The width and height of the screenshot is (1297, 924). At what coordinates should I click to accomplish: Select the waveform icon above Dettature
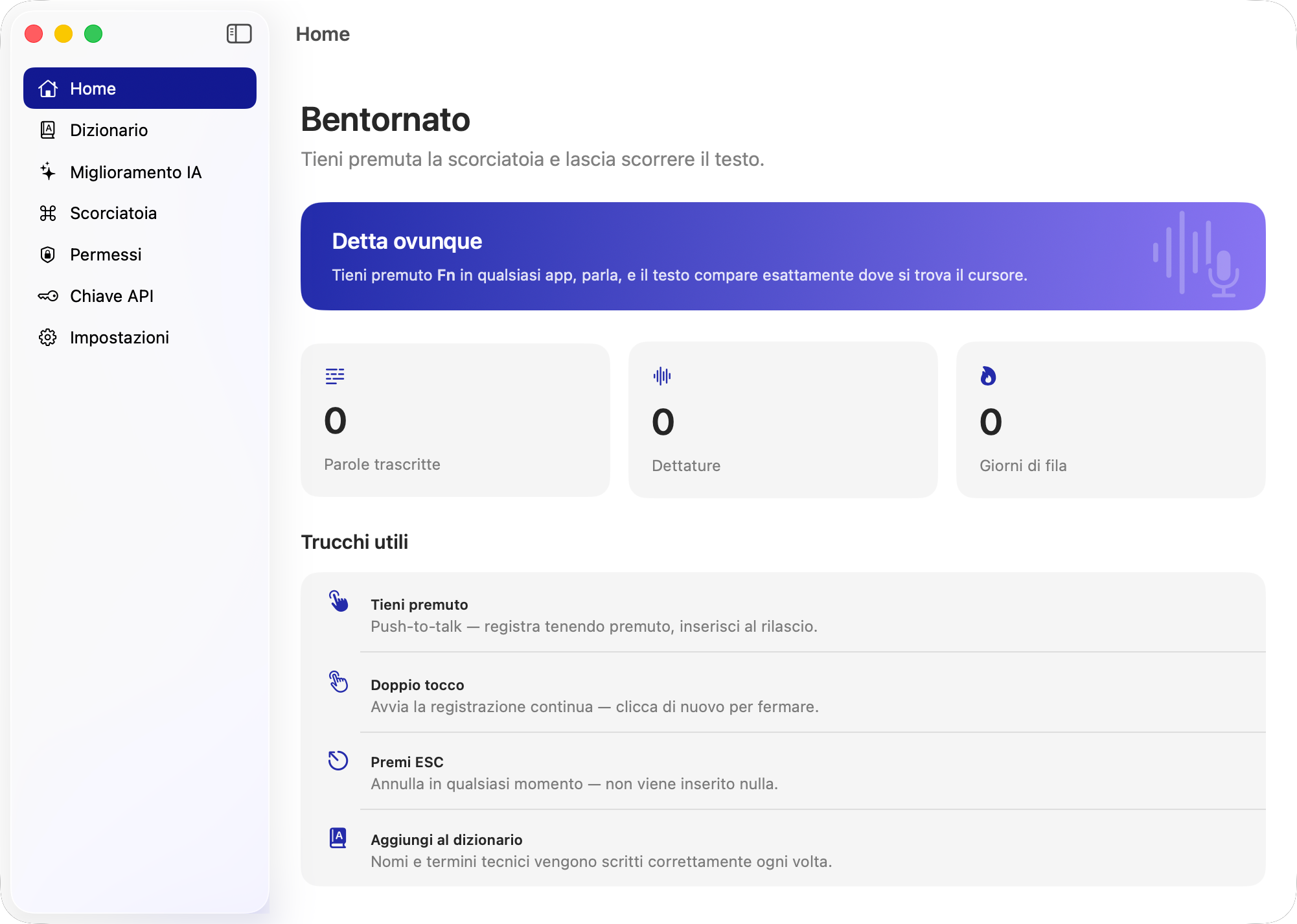661,376
